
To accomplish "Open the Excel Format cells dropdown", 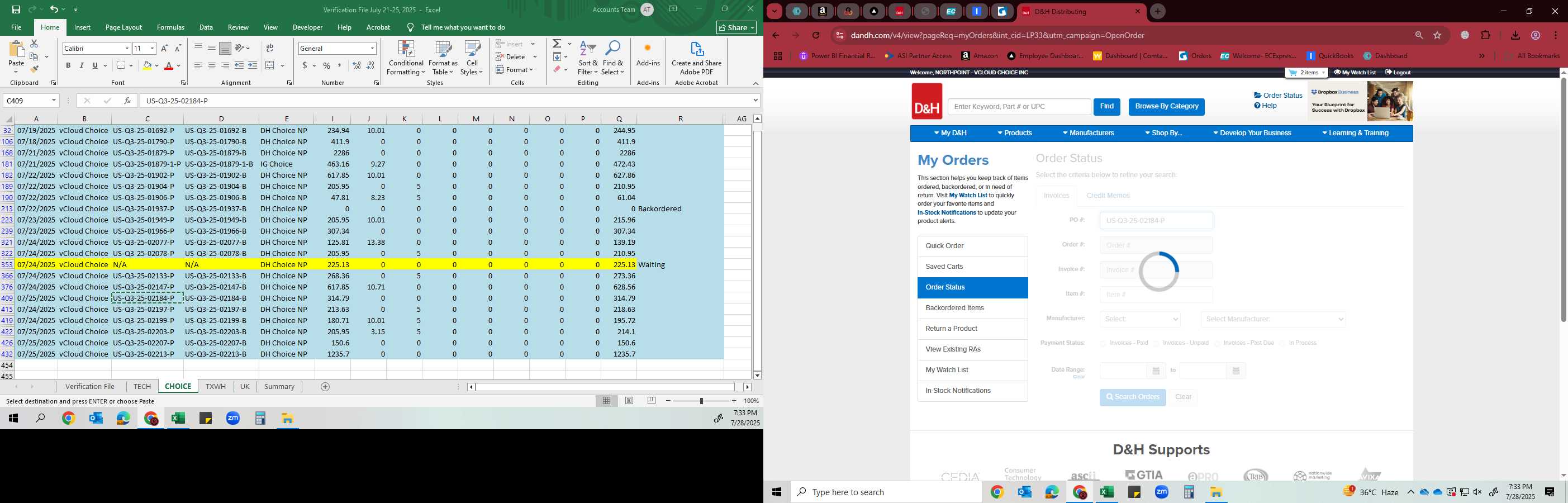I will (x=515, y=69).
